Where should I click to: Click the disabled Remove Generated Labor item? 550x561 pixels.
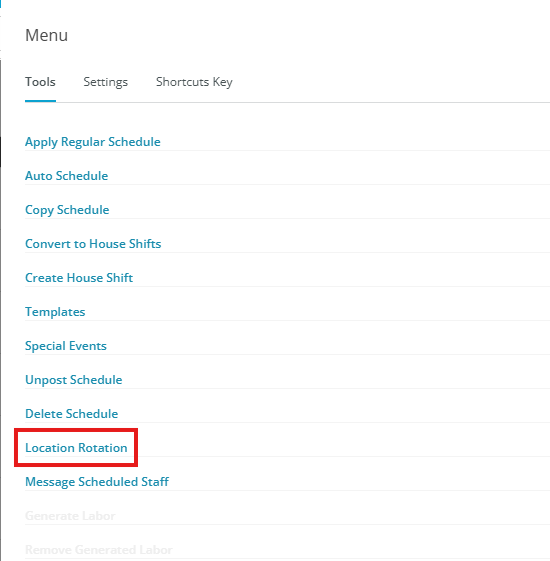[x=99, y=550]
